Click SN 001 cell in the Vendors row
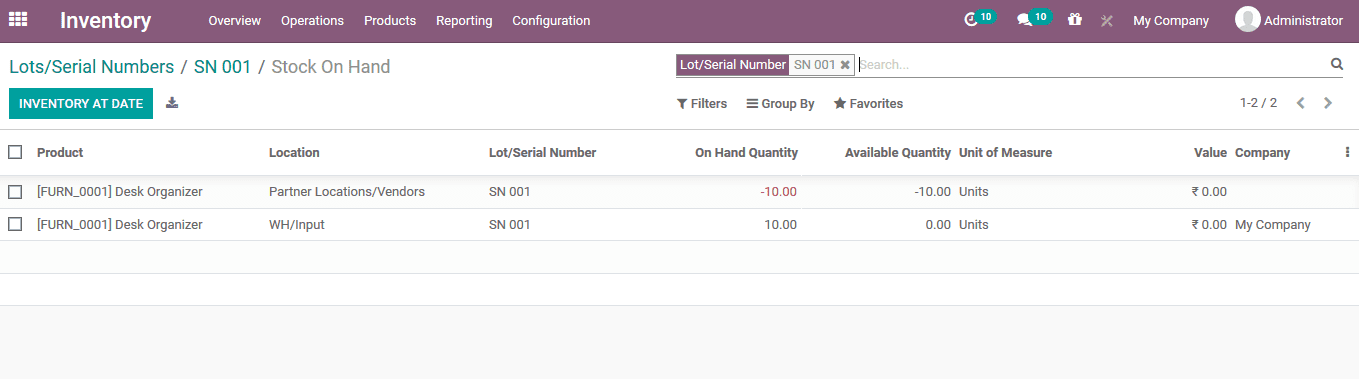This screenshot has width=1361, height=379. (x=510, y=191)
